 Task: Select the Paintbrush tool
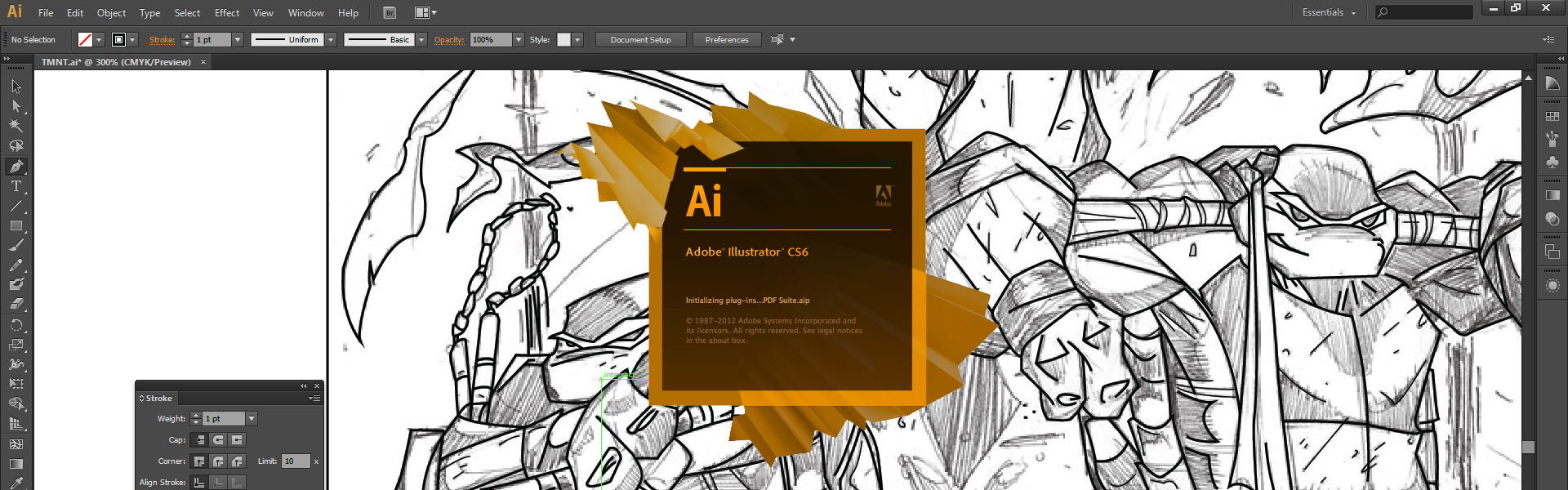tap(16, 245)
